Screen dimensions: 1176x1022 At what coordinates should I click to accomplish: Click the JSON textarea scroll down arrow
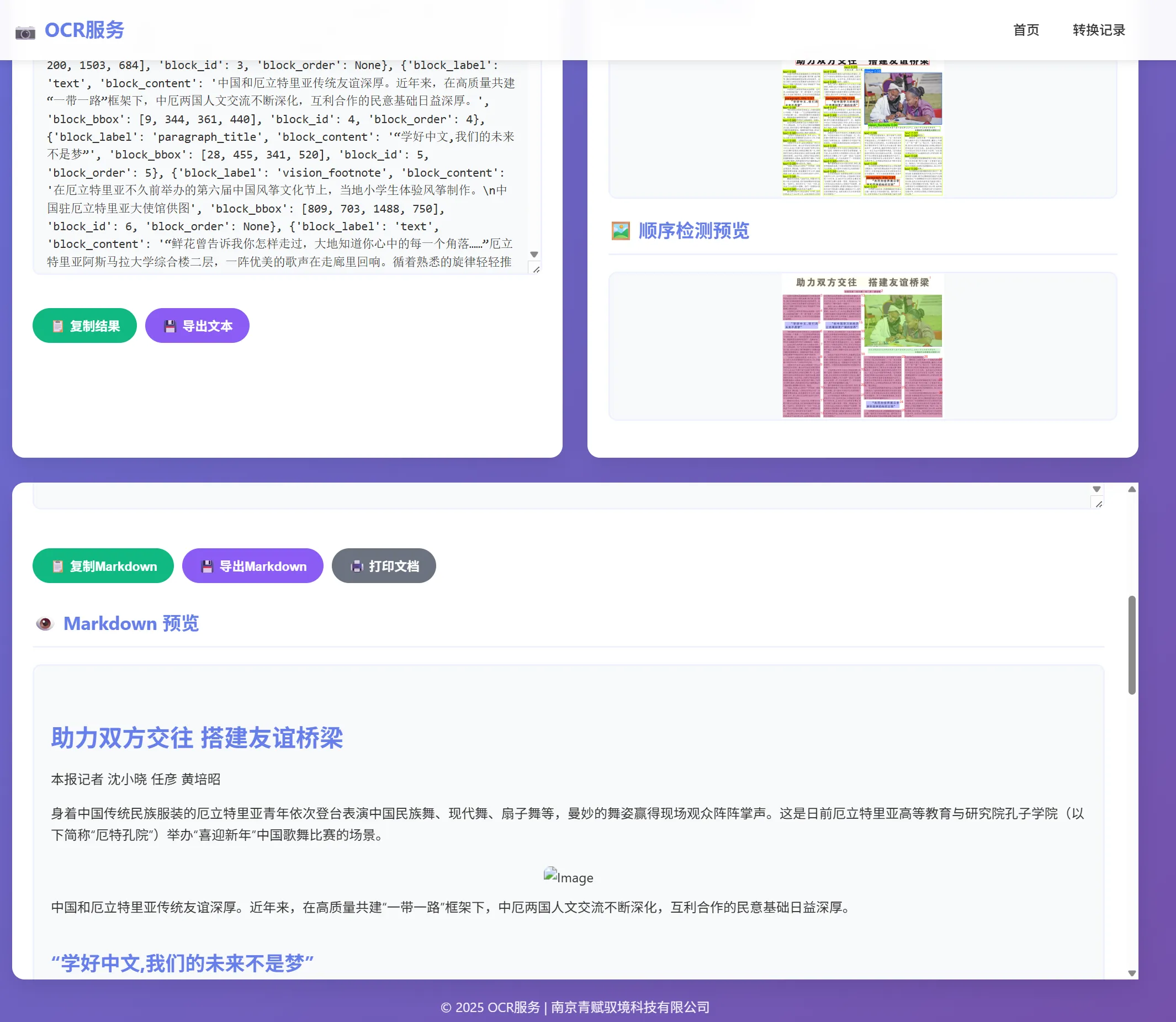coord(534,255)
